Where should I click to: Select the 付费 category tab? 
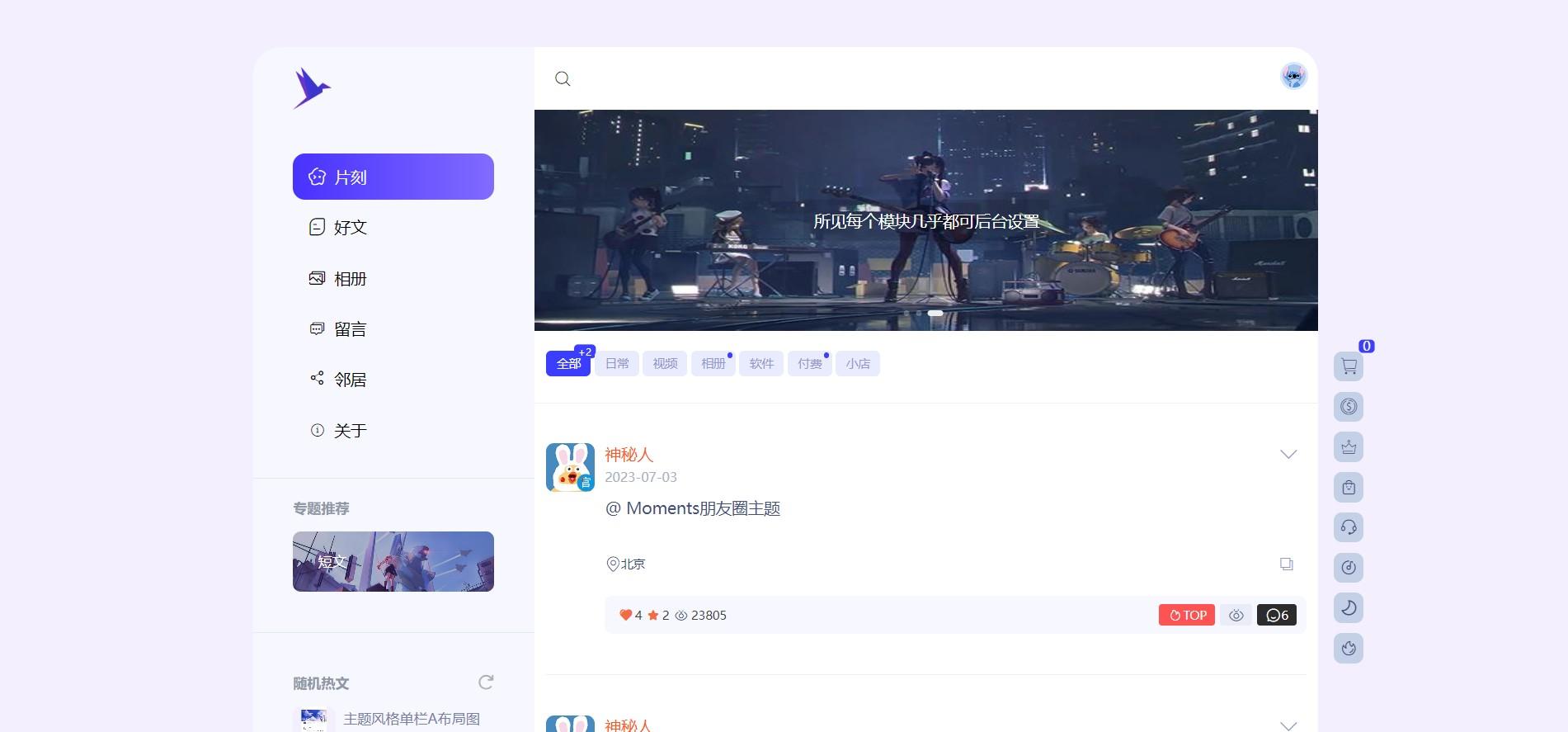click(809, 363)
